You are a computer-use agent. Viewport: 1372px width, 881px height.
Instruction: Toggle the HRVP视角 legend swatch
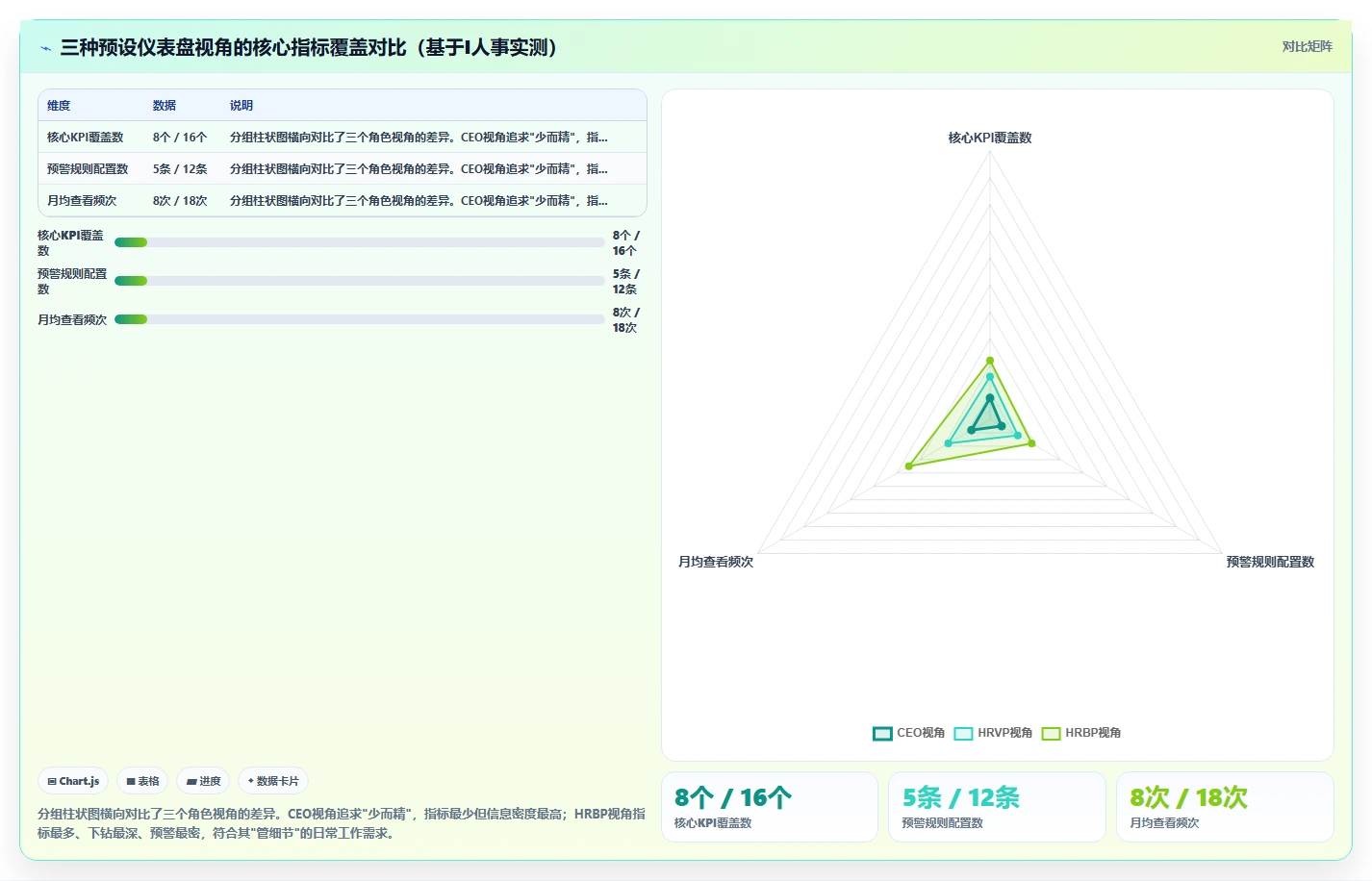[x=963, y=733]
